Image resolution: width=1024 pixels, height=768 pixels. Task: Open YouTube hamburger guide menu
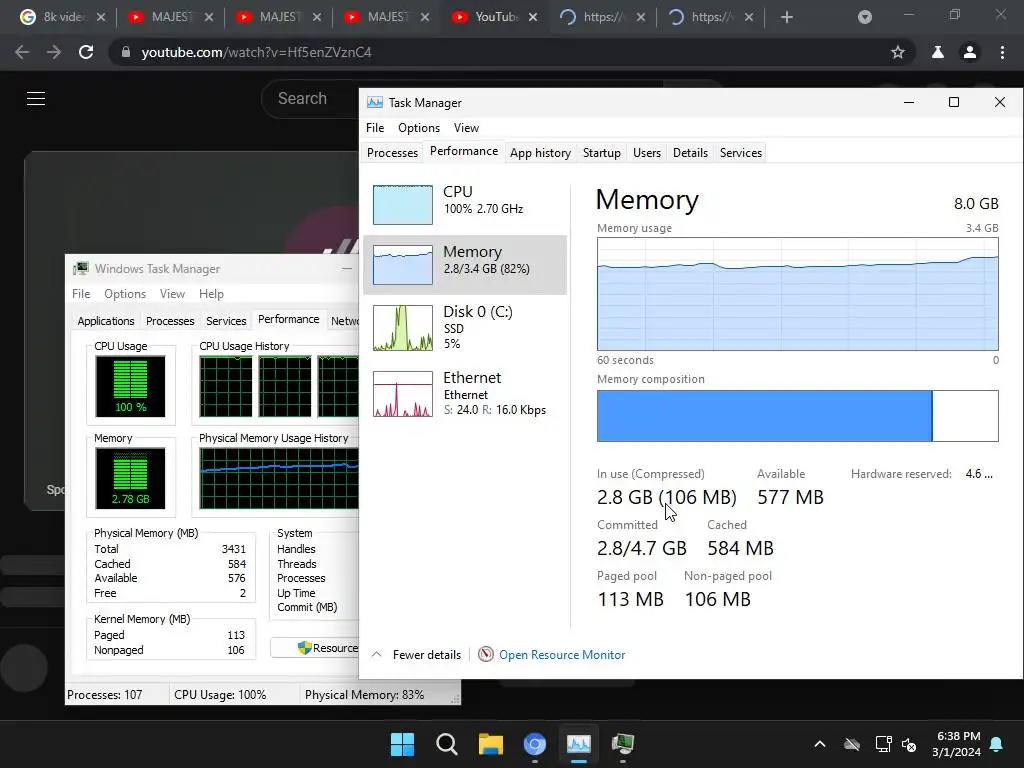click(36, 99)
